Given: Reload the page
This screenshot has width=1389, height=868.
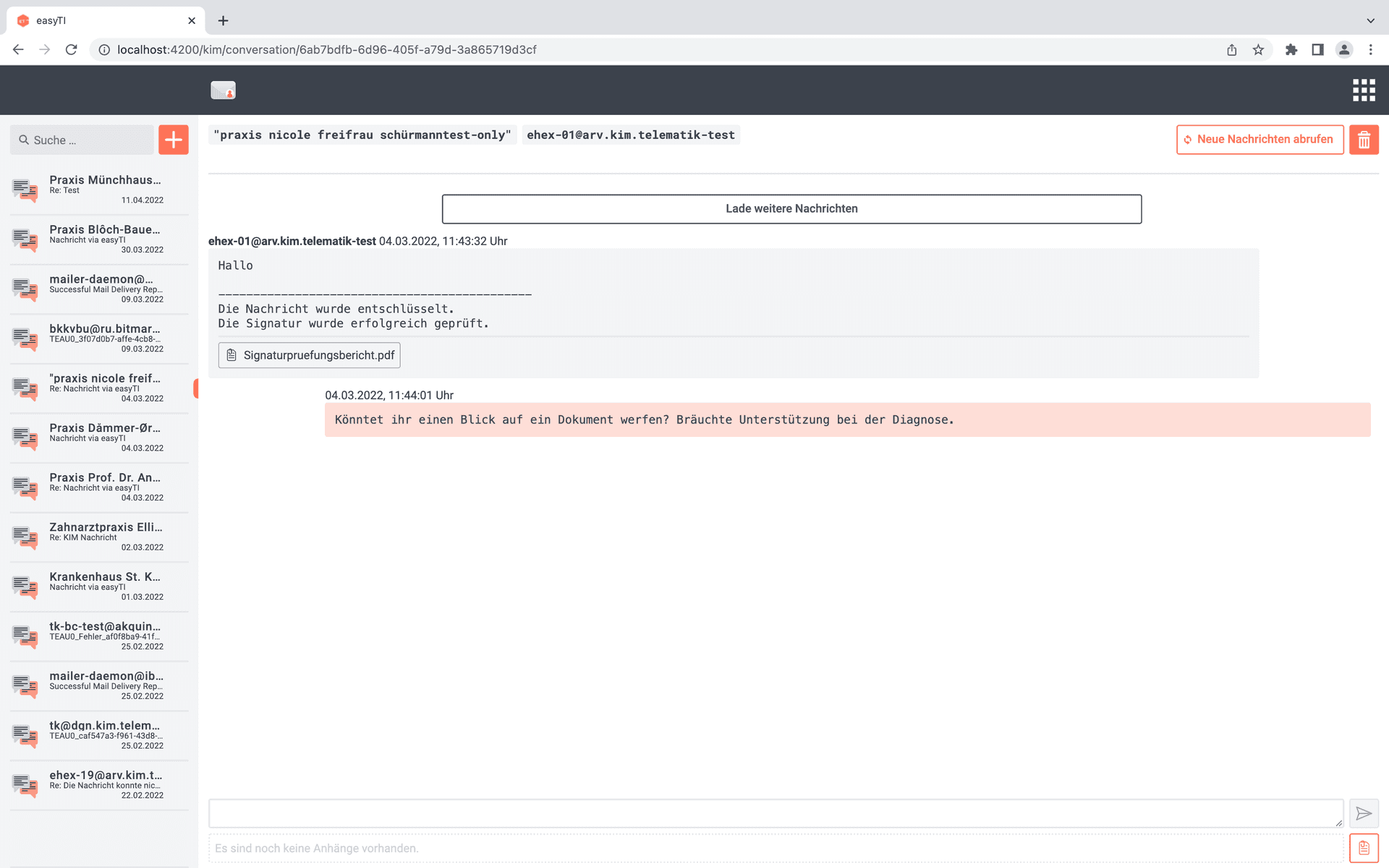Looking at the screenshot, I should point(71,50).
